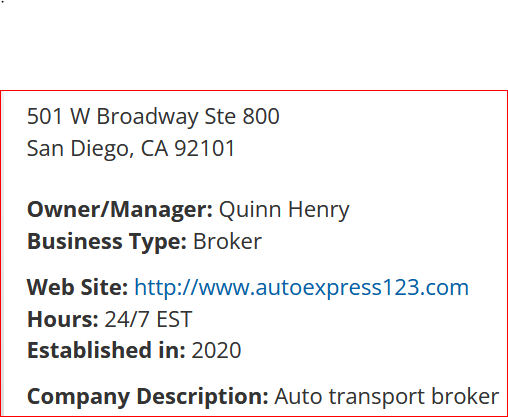Image resolution: width=508 pixels, height=417 pixels.
Task: Click the Auto transport broker description text
Action: (387, 397)
